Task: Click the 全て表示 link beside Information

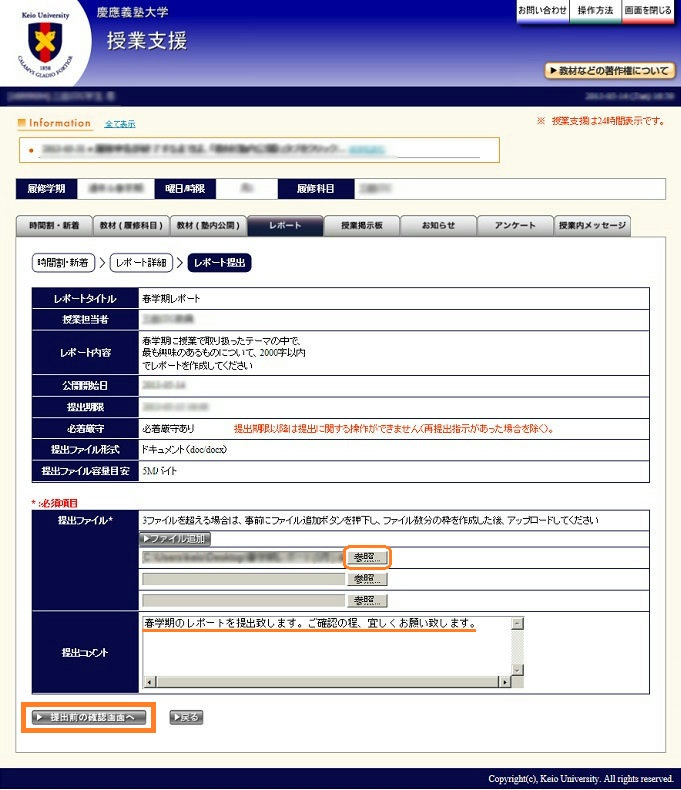Action: (x=120, y=124)
